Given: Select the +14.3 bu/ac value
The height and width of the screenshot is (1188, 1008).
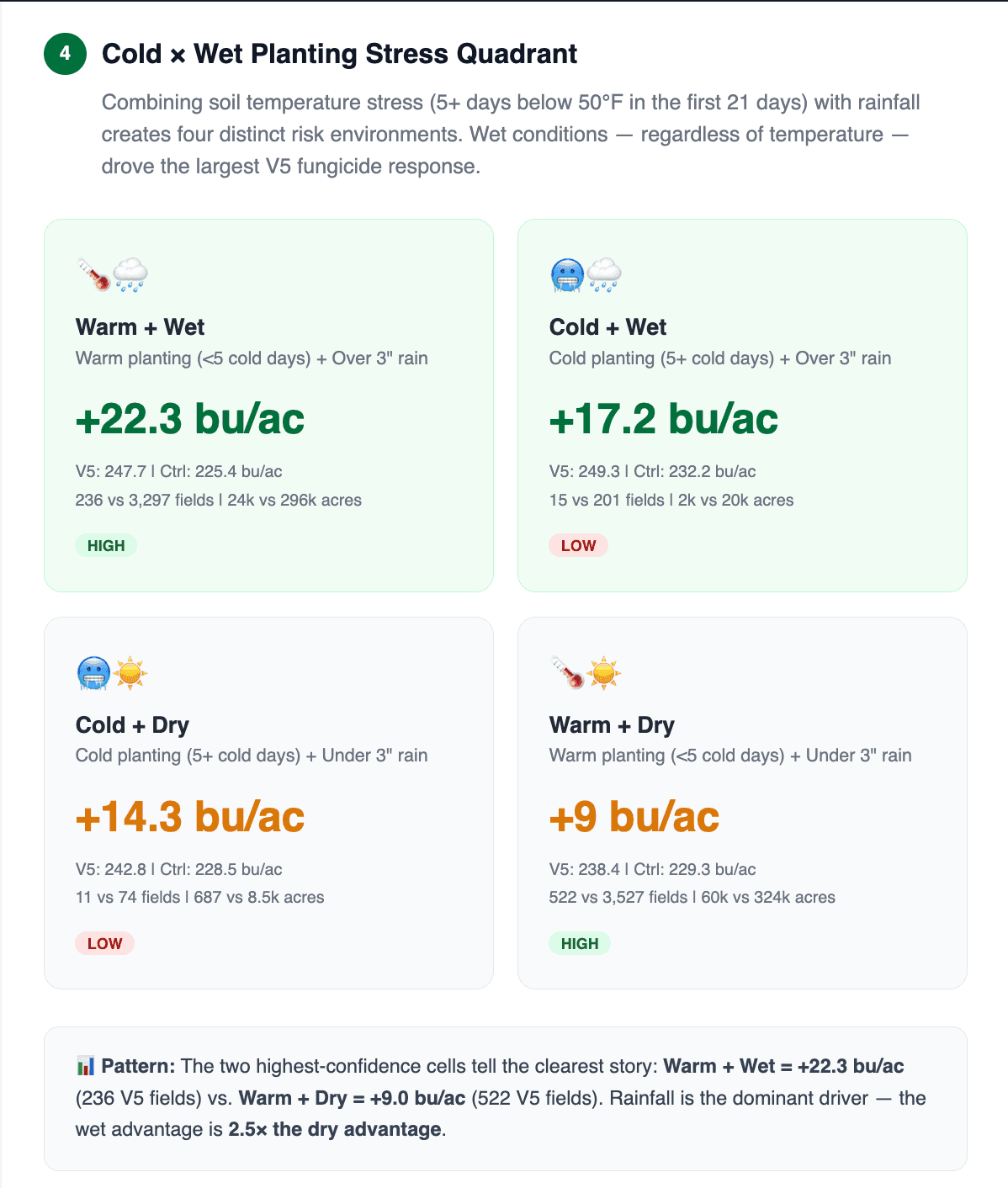Looking at the screenshot, I should (190, 817).
